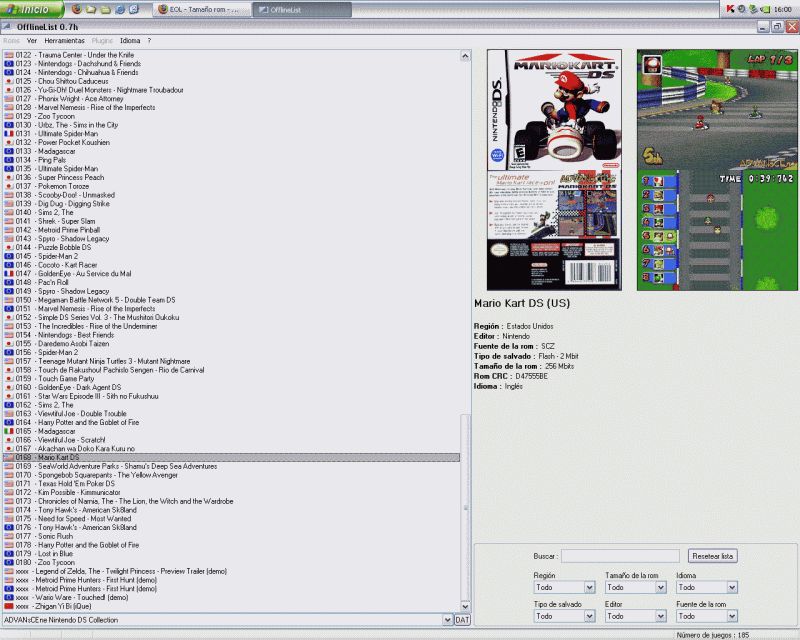Click the Mario Kart DS (US) title
This screenshot has height=640, width=800.
[x=522, y=303]
